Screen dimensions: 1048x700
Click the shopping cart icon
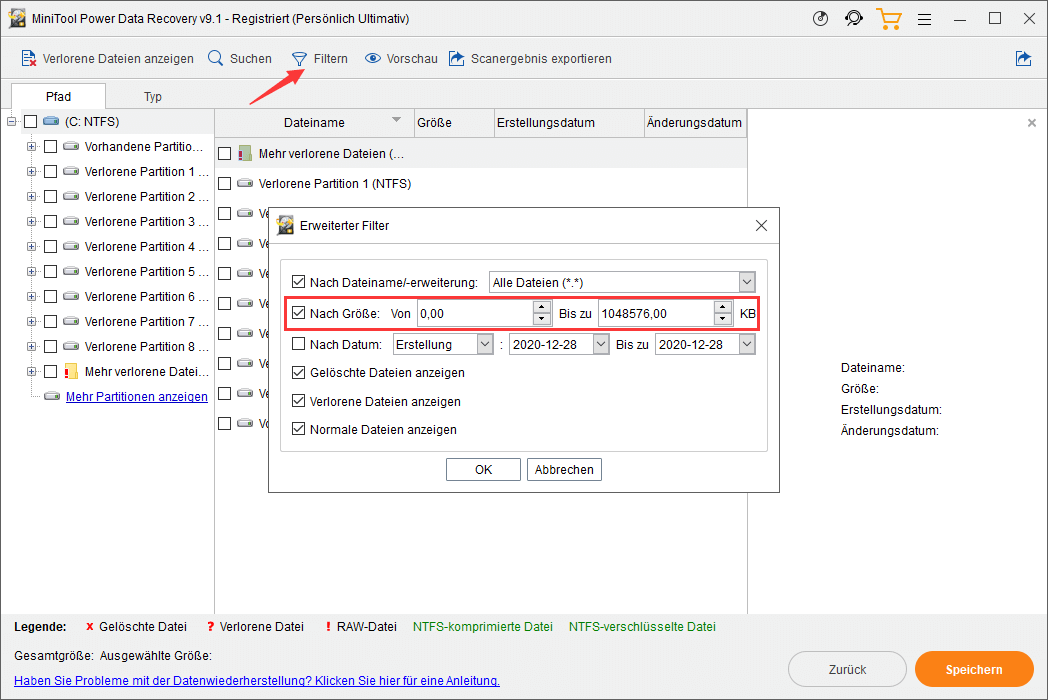(x=889, y=19)
